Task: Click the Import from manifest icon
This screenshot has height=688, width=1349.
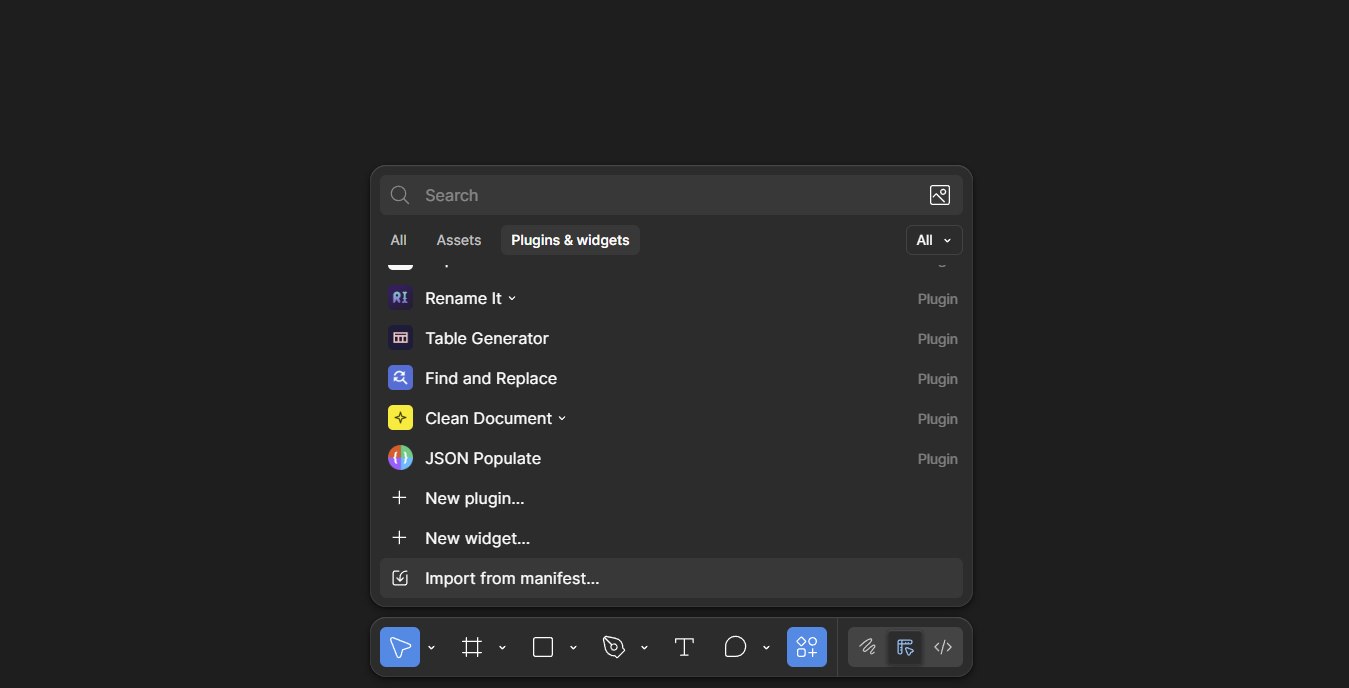Action: [400, 578]
